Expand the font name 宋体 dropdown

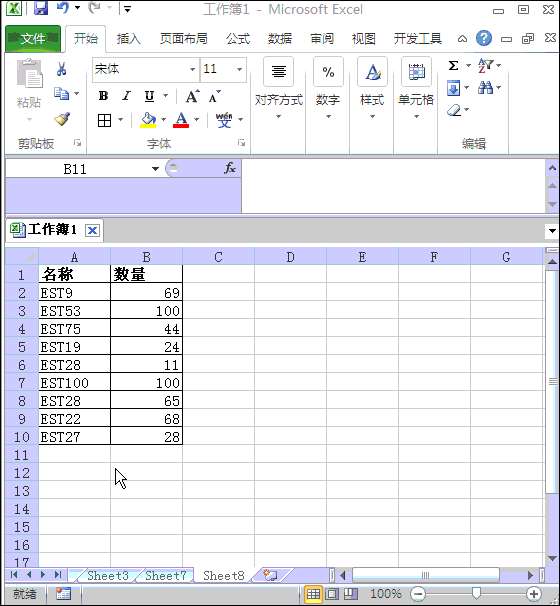(x=192, y=70)
